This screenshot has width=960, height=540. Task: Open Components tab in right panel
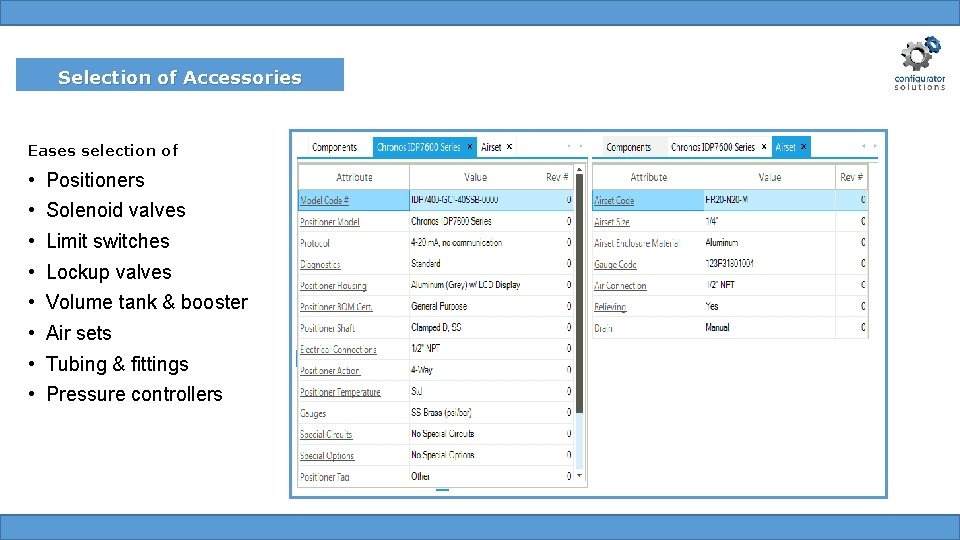(x=628, y=147)
